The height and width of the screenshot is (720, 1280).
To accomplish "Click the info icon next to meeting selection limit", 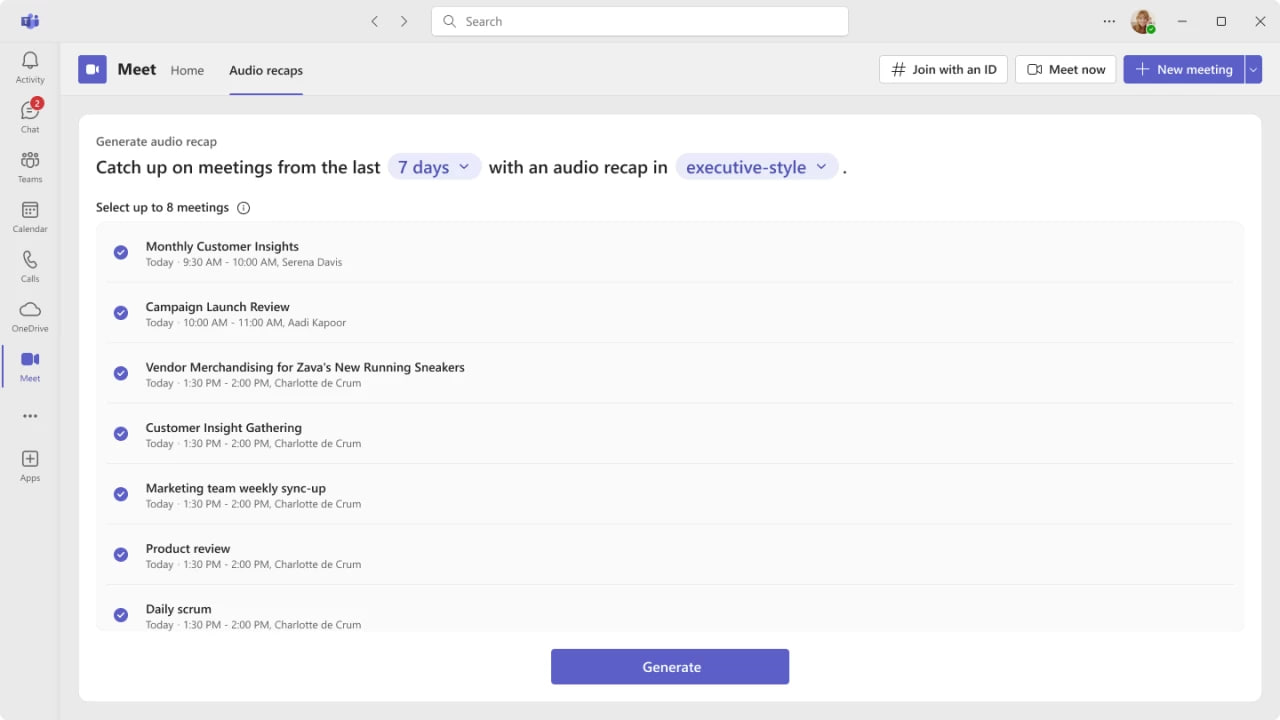I will [x=243, y=208].
